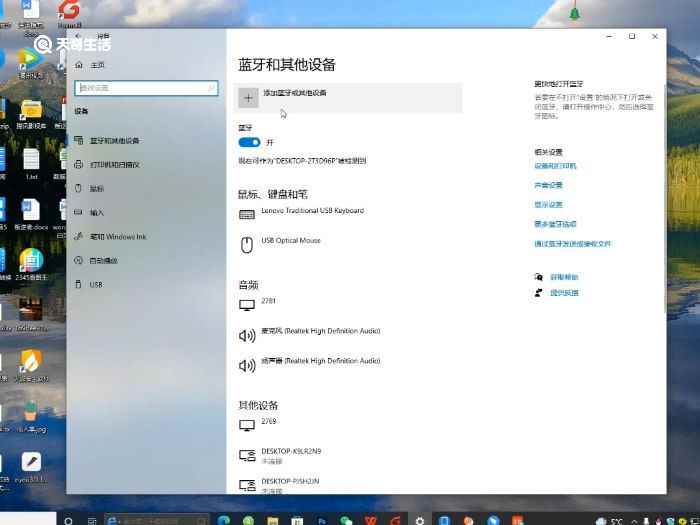Click the plus icon to add Bluetooth device

[248, 98]
